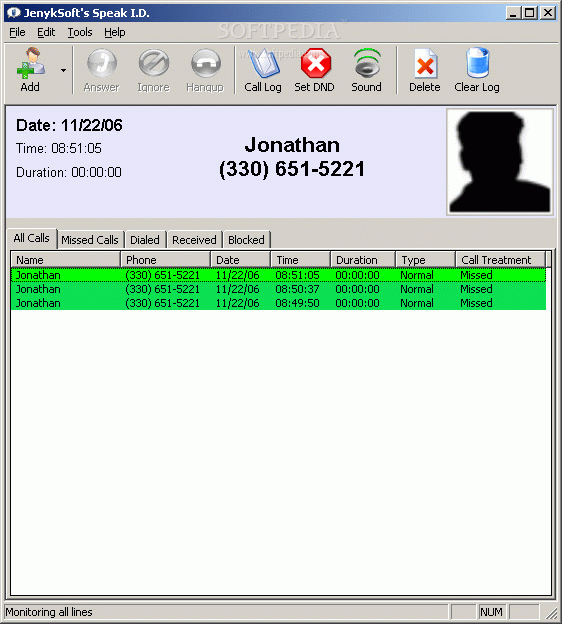Click the Speak I.D. title bar icon

click(14, 13)
